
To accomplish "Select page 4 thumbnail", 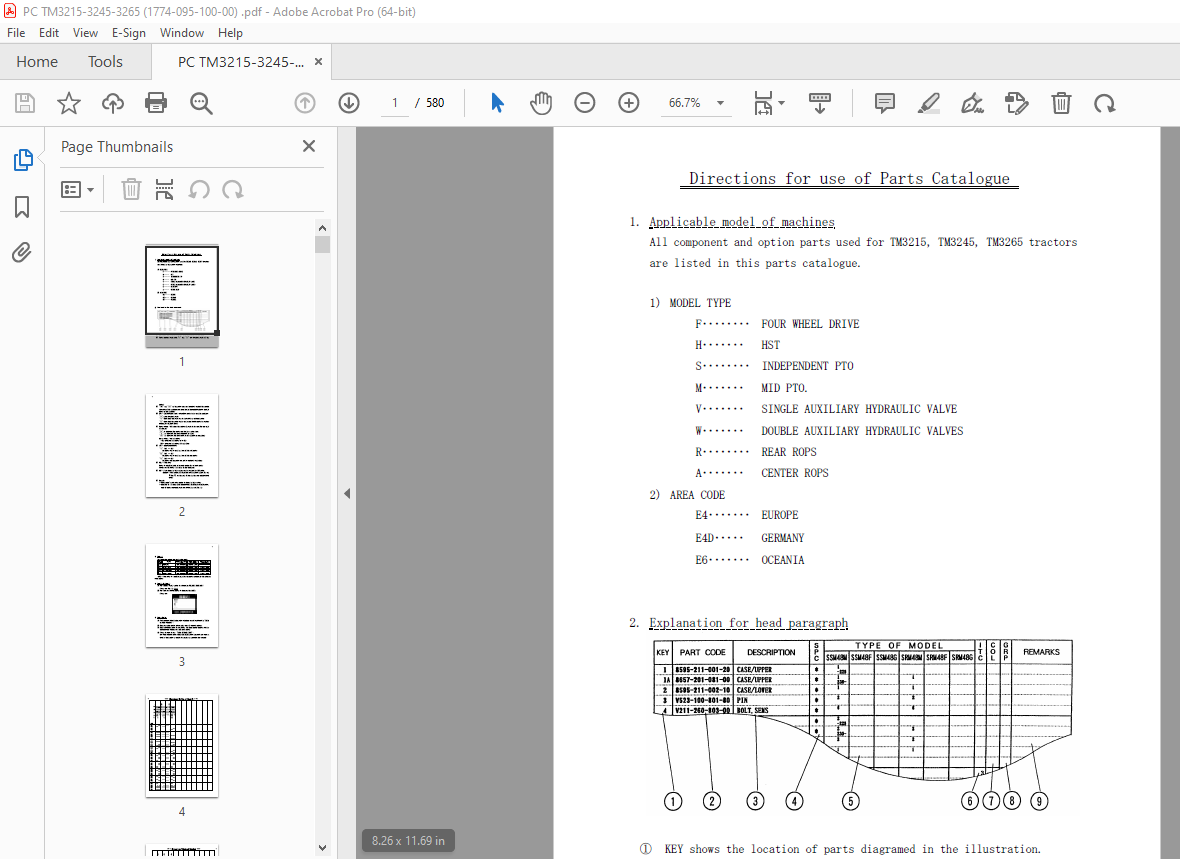I will (x=182, y=745).
